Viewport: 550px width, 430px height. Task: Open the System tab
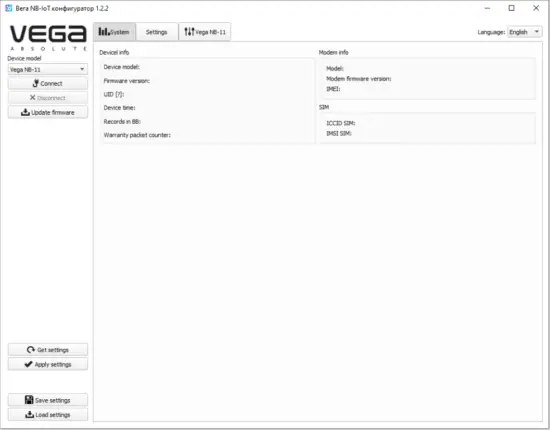pos(114,32)
